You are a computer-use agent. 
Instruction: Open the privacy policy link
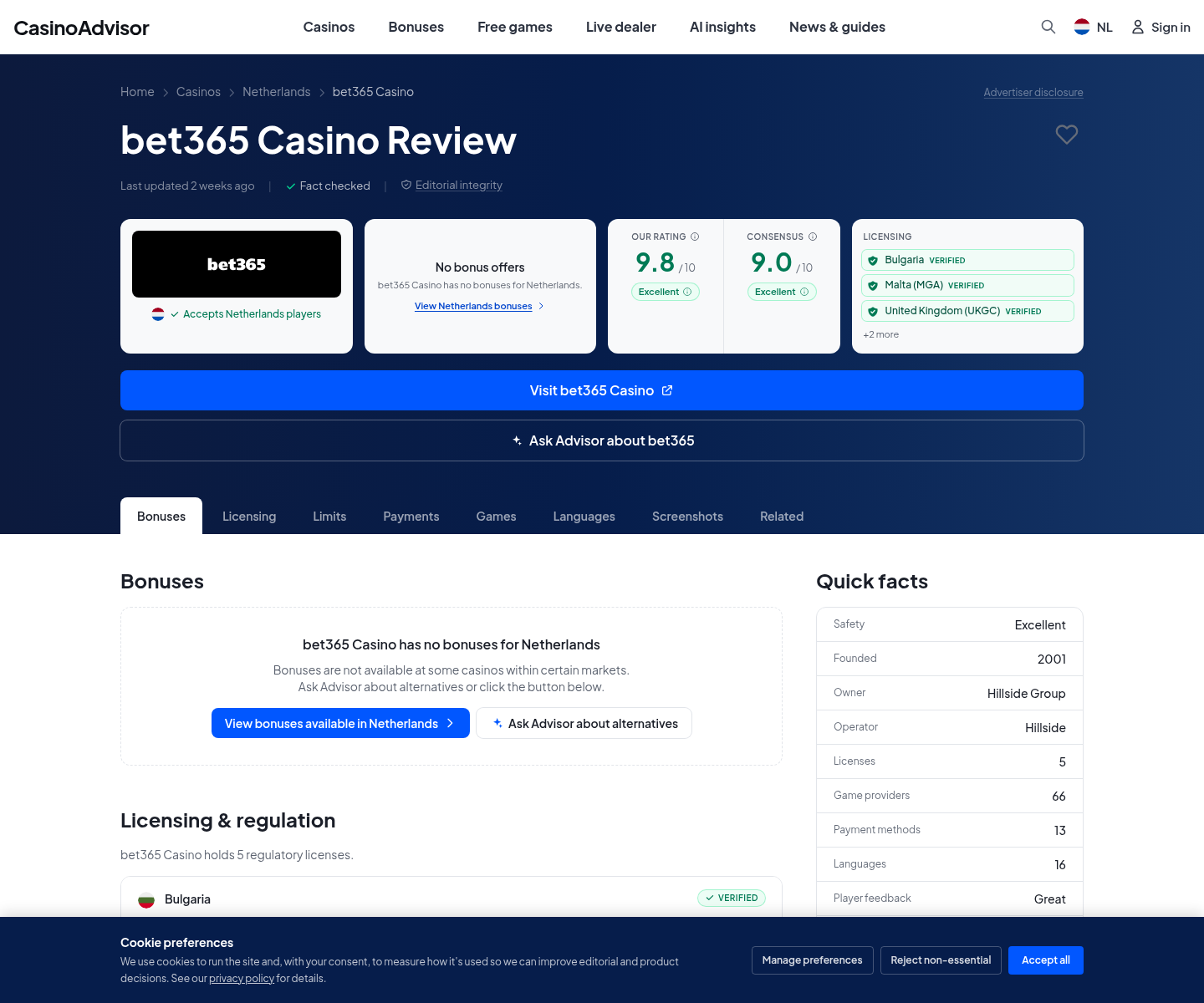(x=242, y=979)
